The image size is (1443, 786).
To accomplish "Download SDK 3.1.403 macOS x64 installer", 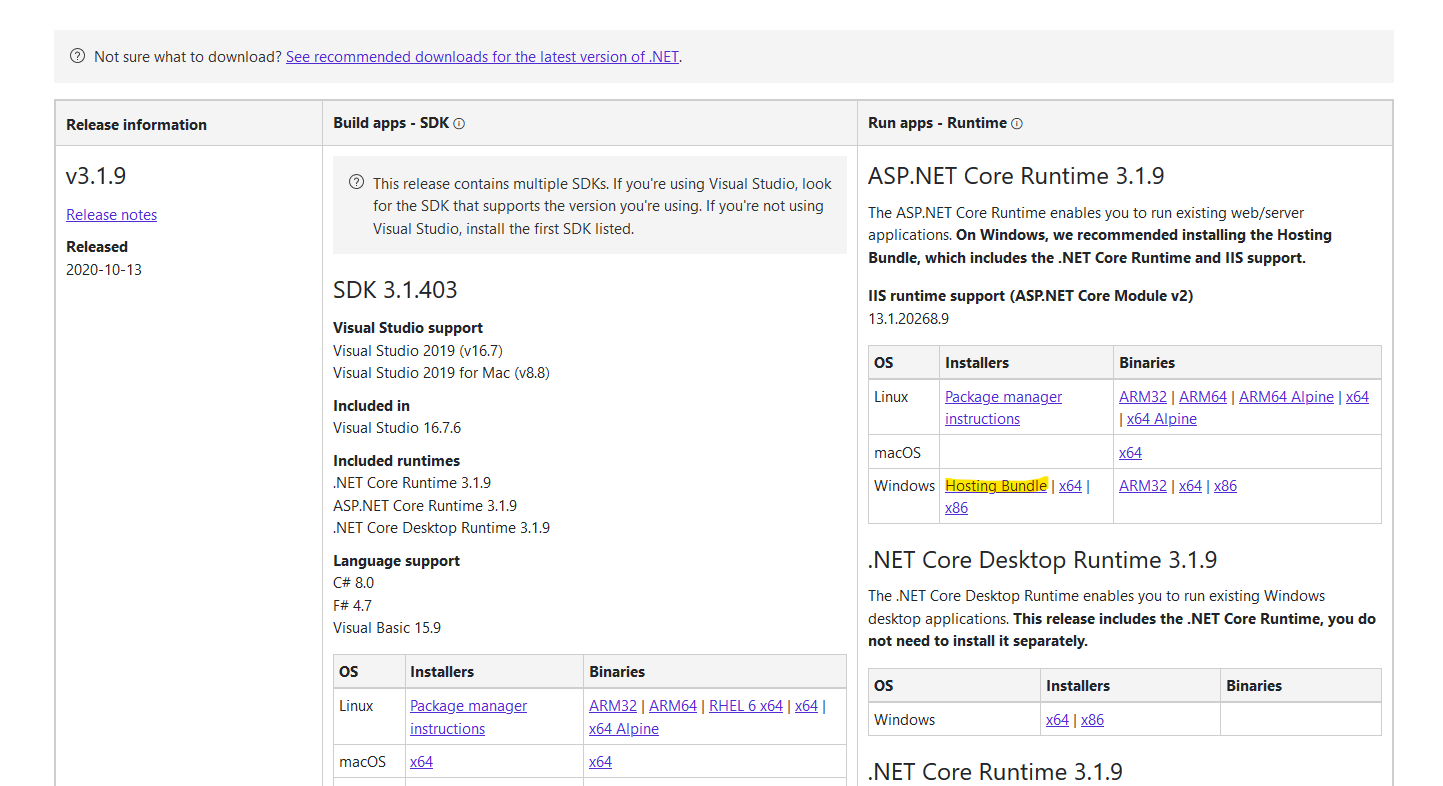I will (421, 762).
